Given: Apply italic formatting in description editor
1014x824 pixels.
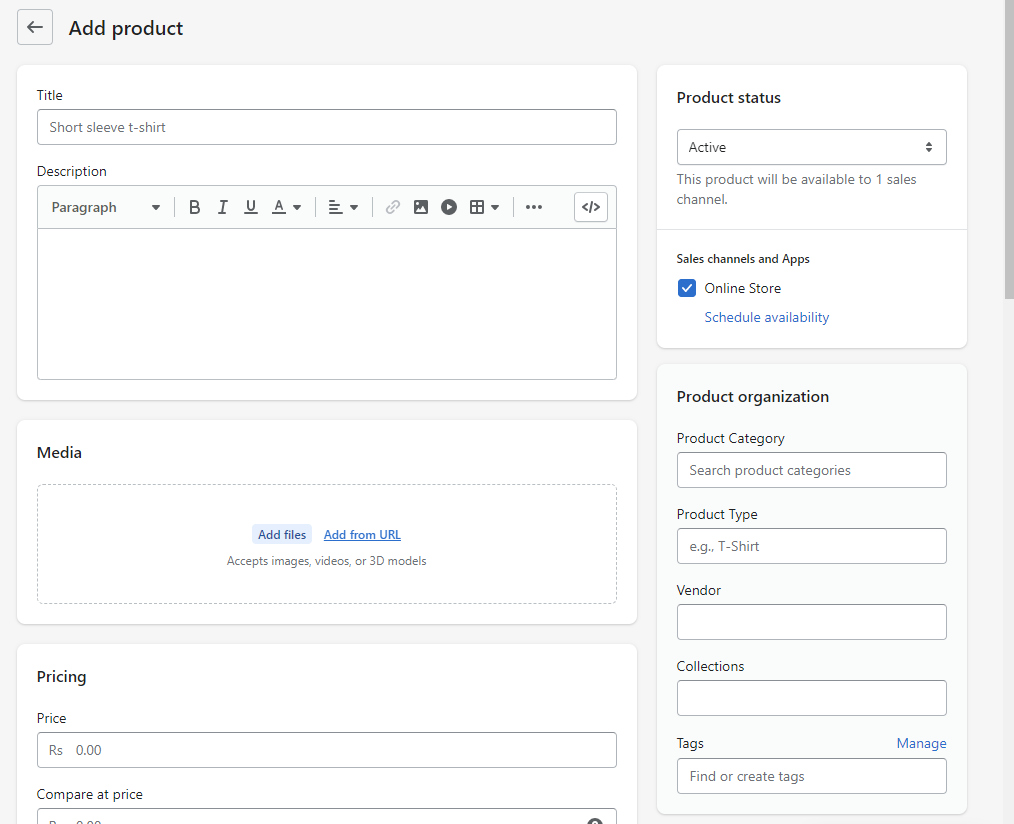Looking at the screenshot, I should tap(222, 207).
